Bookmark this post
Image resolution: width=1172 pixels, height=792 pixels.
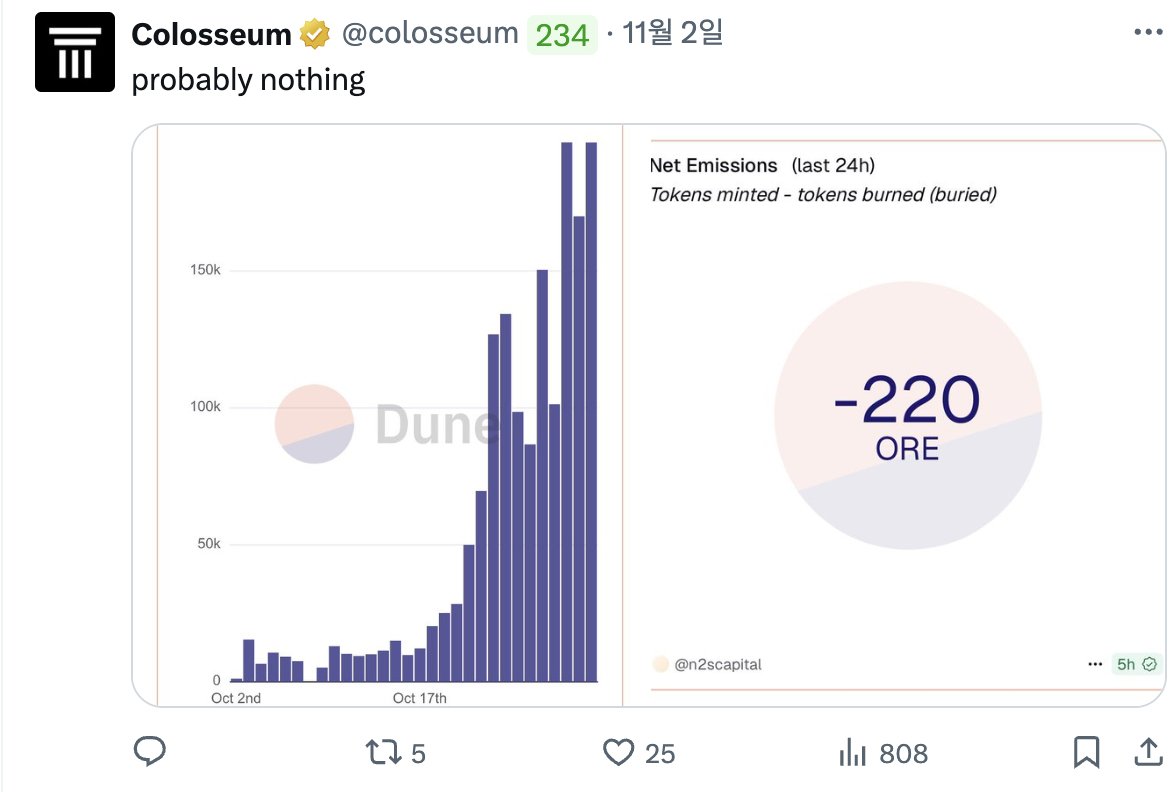point(1086,752)
